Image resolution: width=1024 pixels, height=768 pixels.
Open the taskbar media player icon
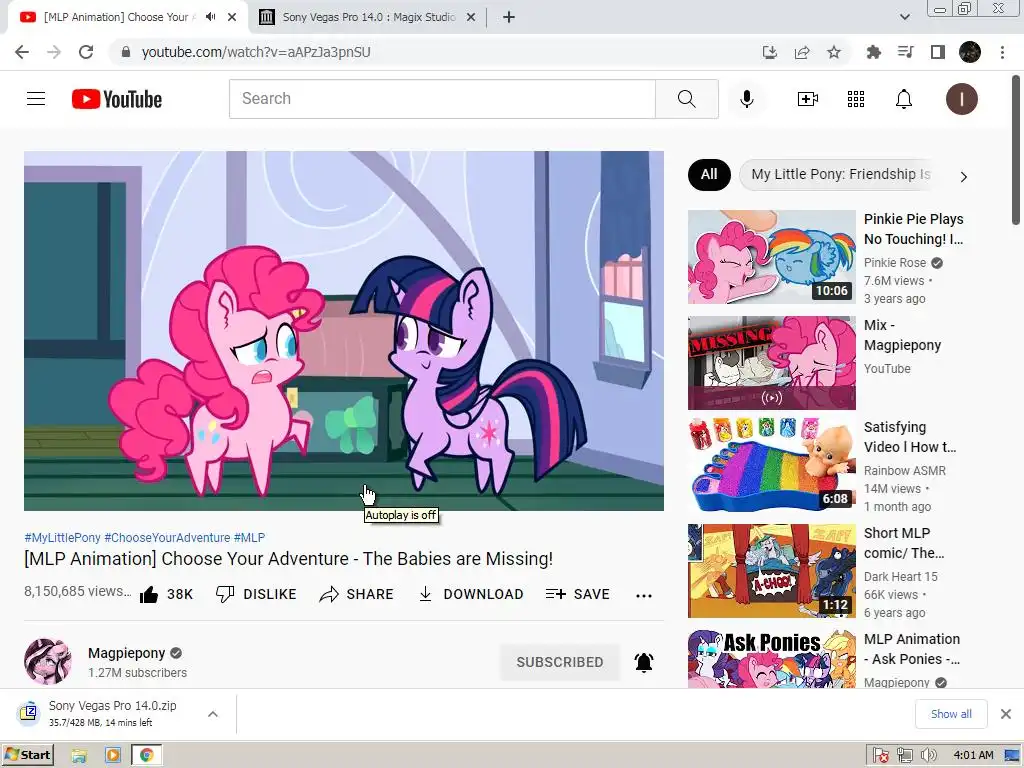click(x=113, y=756)
